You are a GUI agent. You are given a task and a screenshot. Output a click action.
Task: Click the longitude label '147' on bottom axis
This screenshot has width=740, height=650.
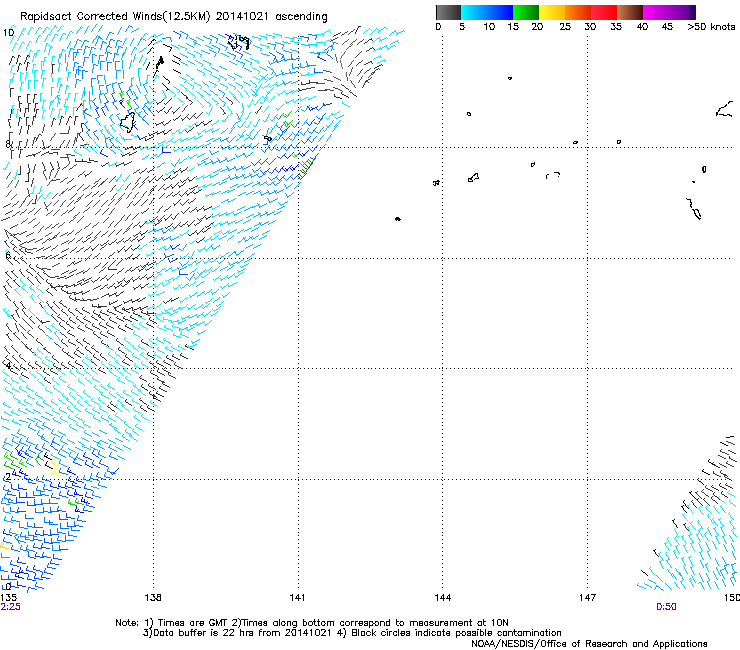587,598
